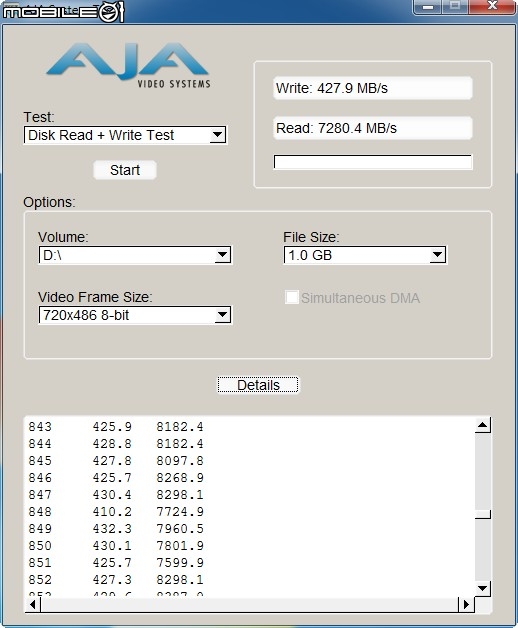
Task: Click the test progress bar
Action: coord(373,162)
